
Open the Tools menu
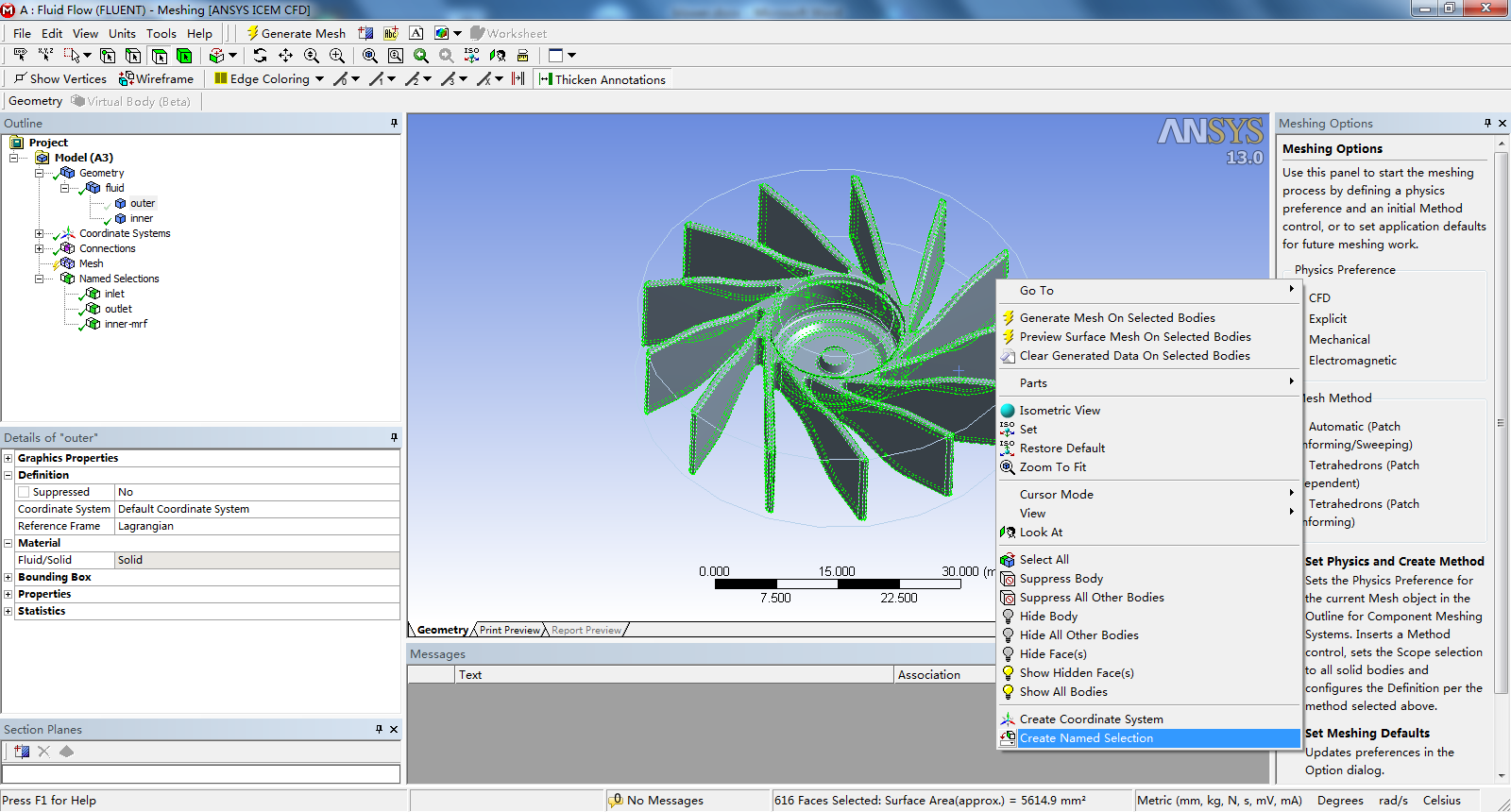(x=161, y=33)
